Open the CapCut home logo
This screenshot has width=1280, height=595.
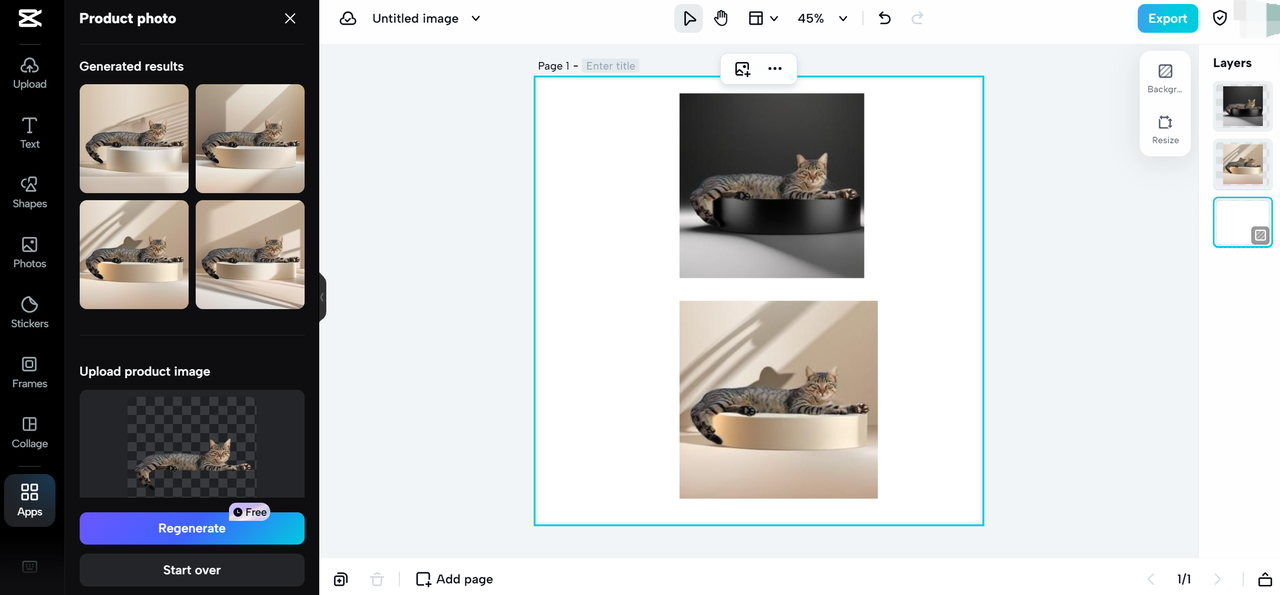(30, 19)
